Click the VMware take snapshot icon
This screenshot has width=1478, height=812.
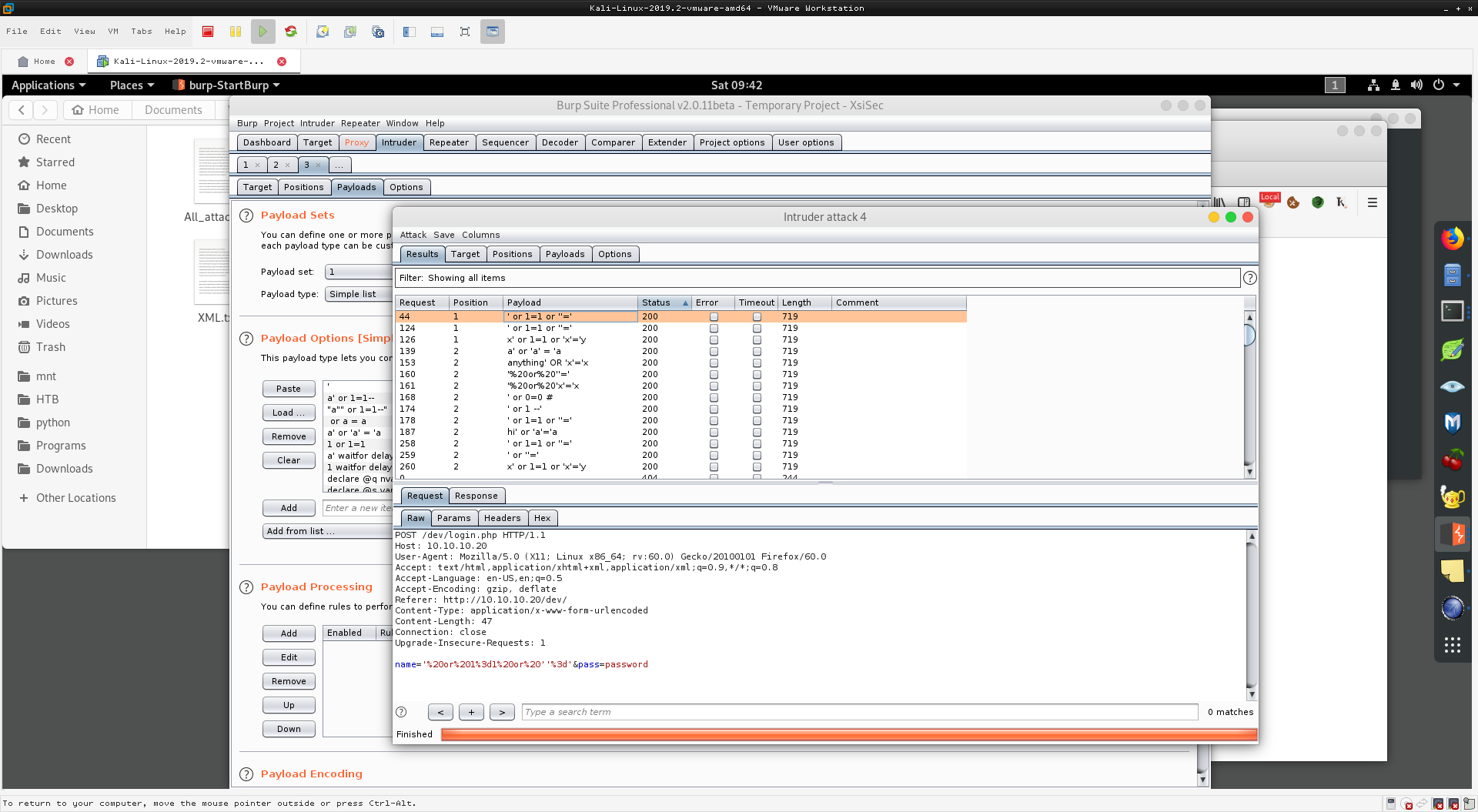(323, 32)
